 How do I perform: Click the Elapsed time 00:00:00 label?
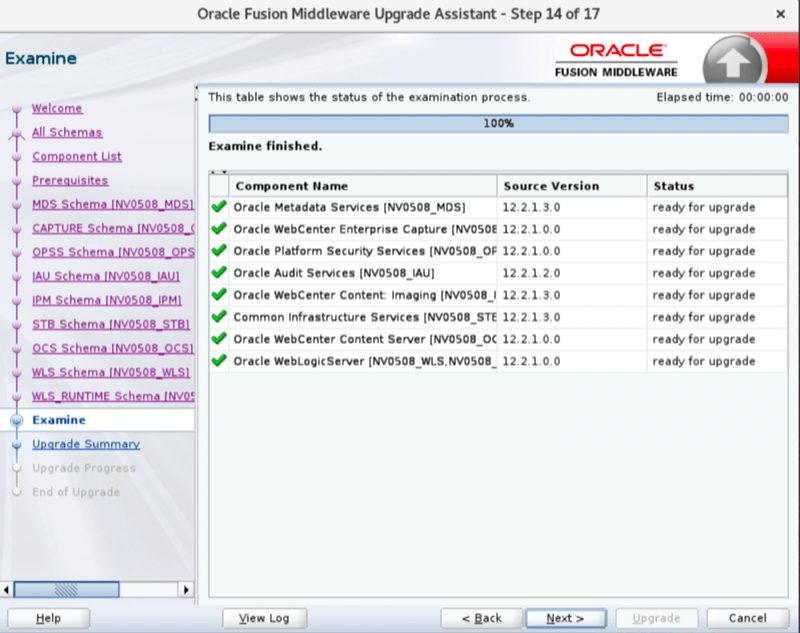[x=722, y=97]
